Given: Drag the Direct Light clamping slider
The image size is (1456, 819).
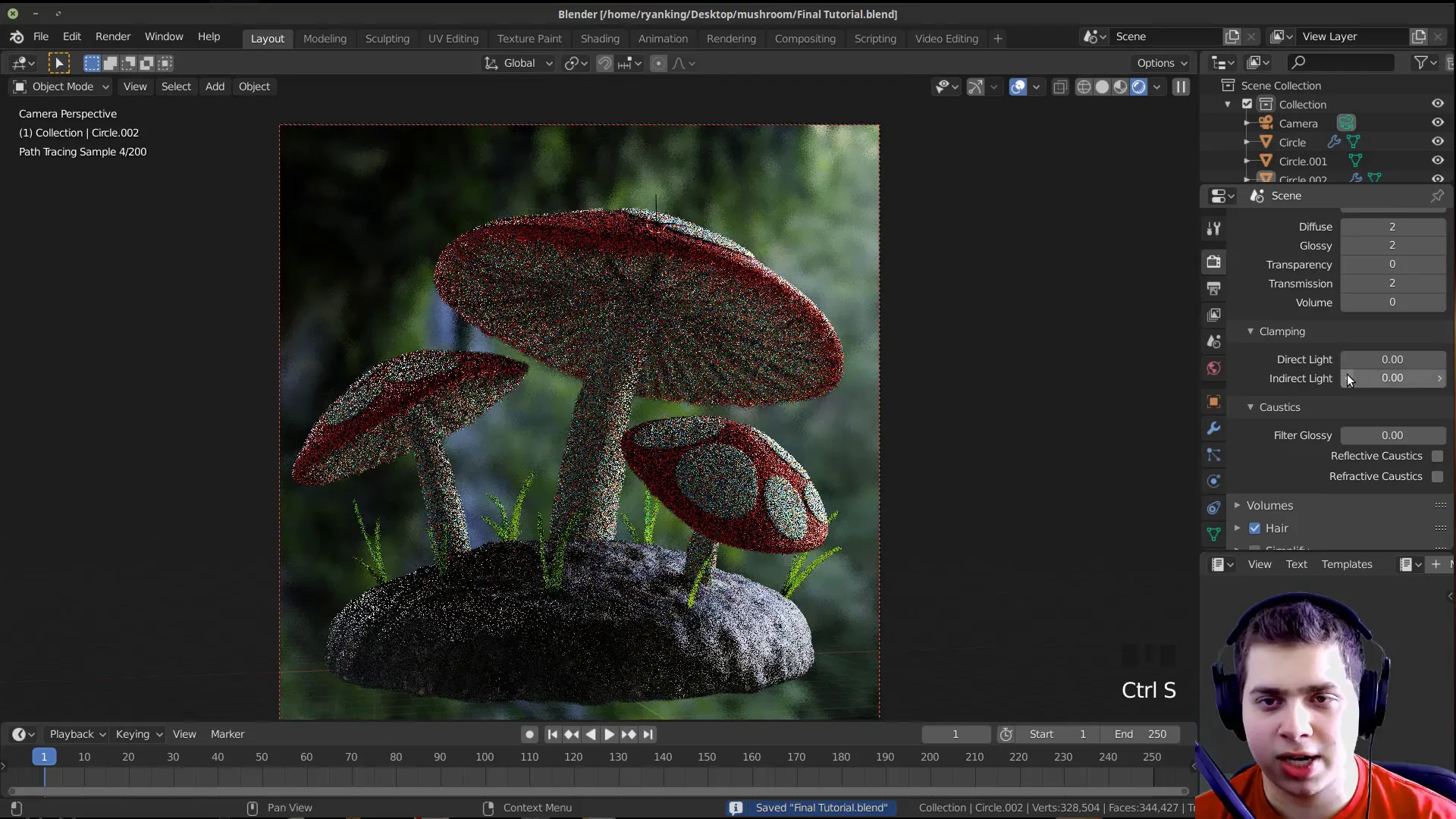Looking at the screenshot, I should [1392, 358].
